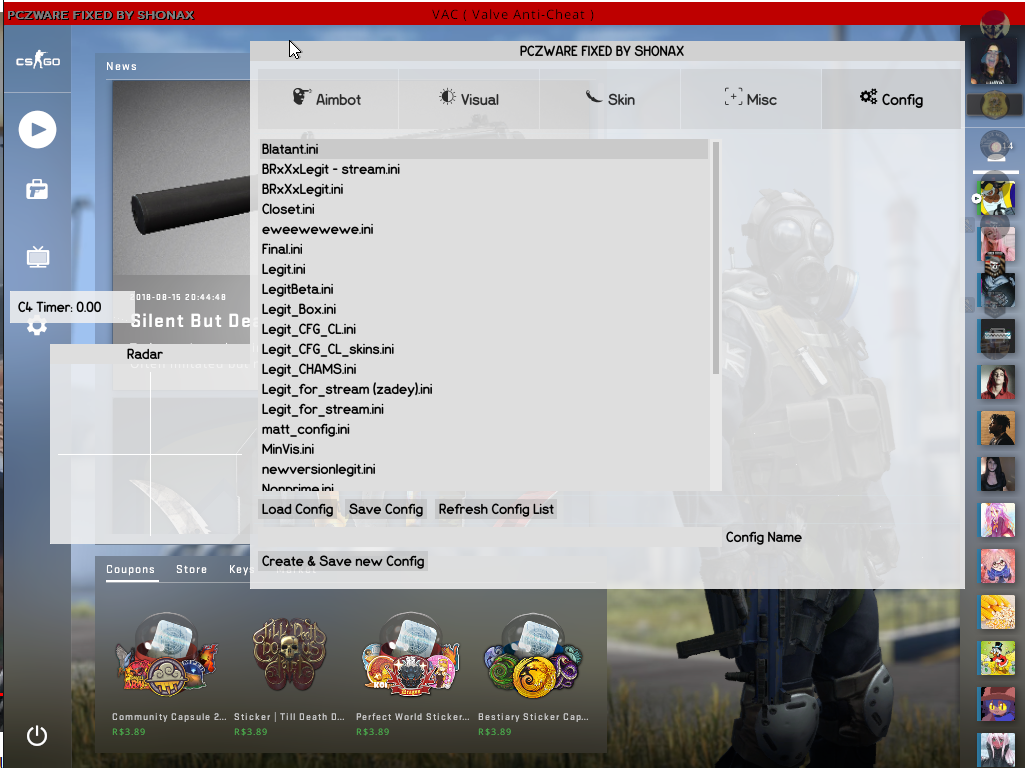Screen dimensions: 1025x768
Task: Click the News panel header
Action: 122,66
